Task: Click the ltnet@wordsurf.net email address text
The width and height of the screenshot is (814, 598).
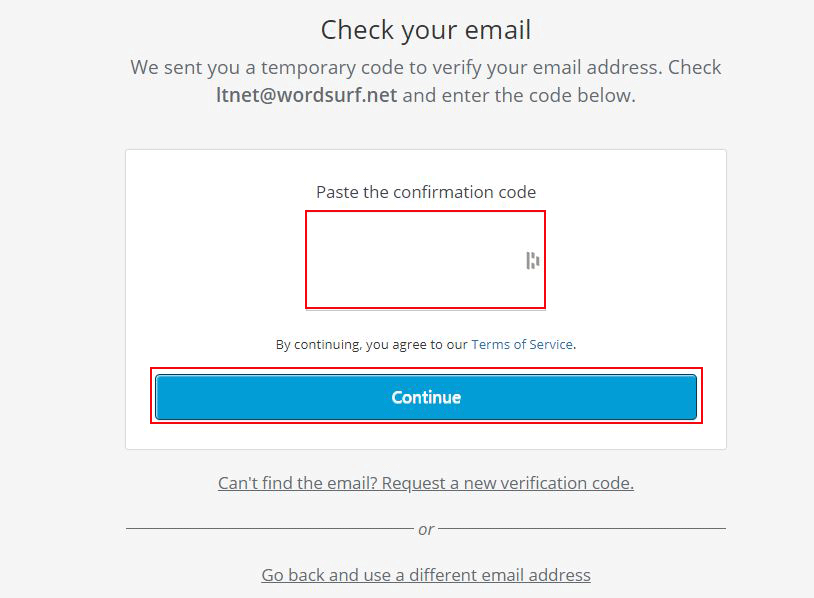Action: tap(306, 96)
